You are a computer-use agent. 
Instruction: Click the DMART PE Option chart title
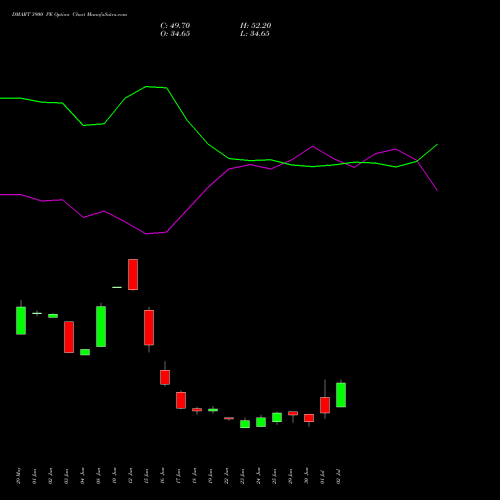(x=69, y=15)
